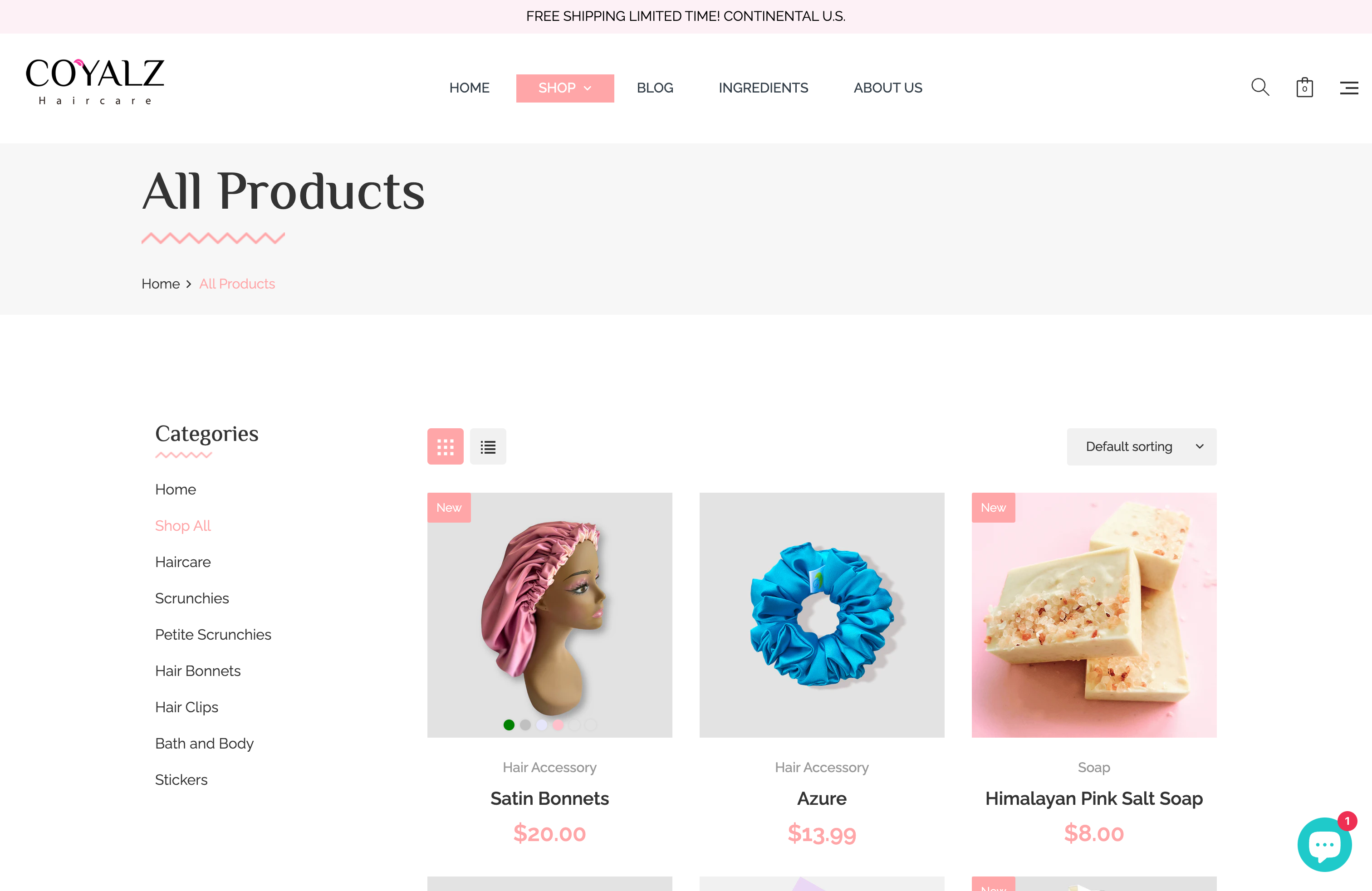
Task: Open the chat bubble widget
Action: click(1325, 844)
